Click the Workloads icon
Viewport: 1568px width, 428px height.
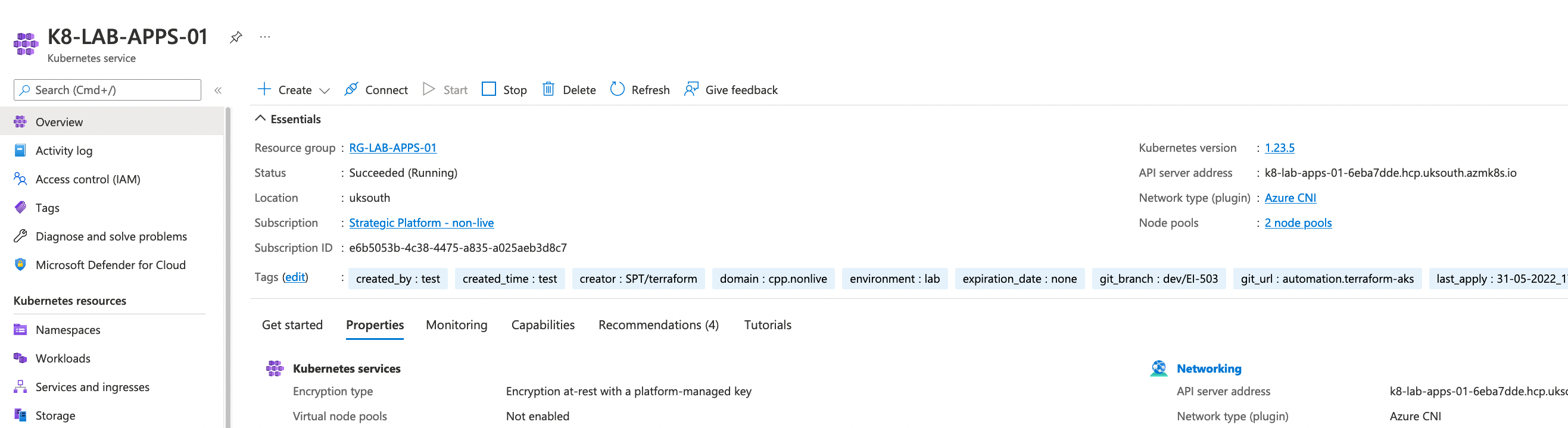point(20,358)
